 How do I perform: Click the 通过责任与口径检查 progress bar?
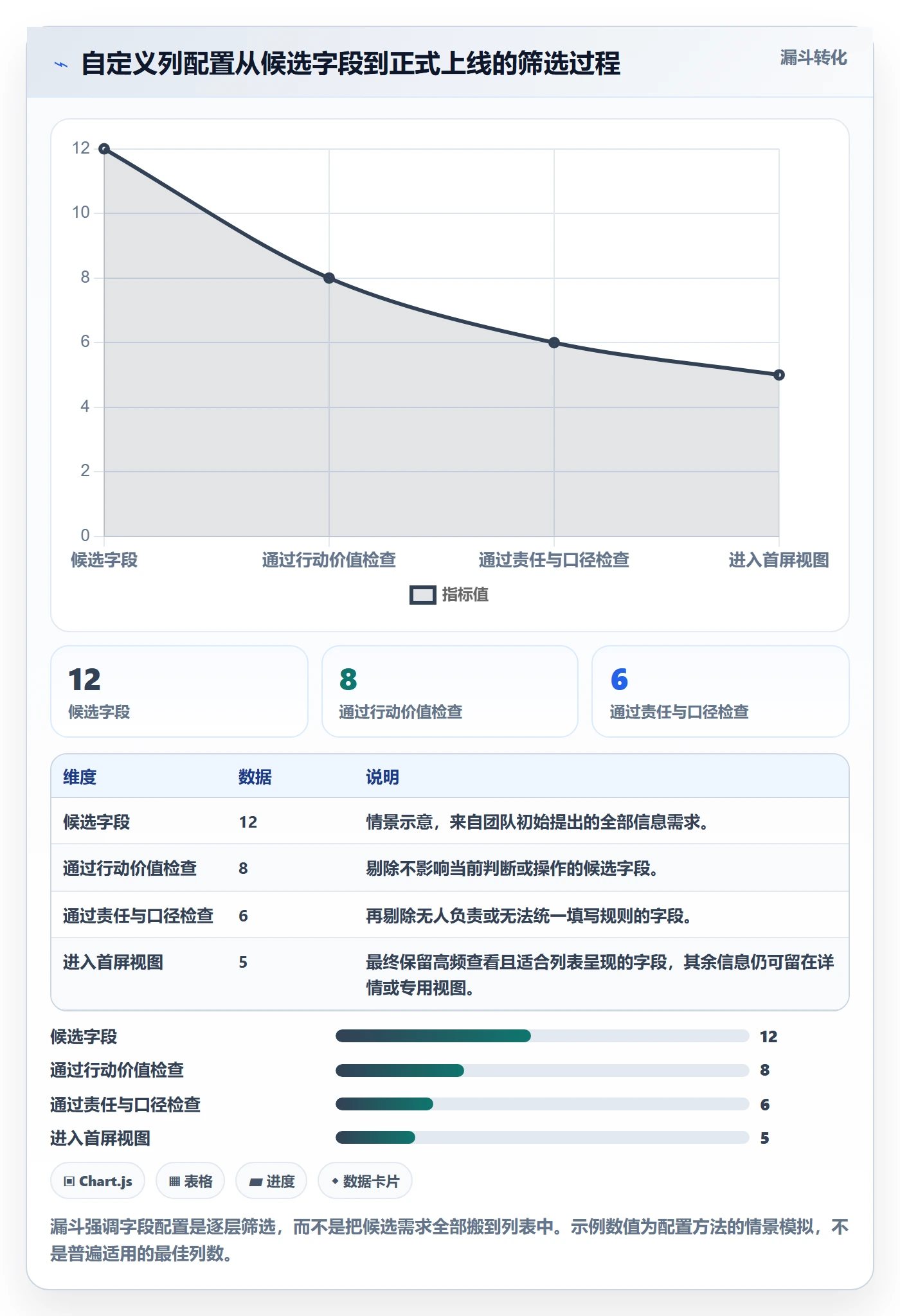pos(542,1104)
